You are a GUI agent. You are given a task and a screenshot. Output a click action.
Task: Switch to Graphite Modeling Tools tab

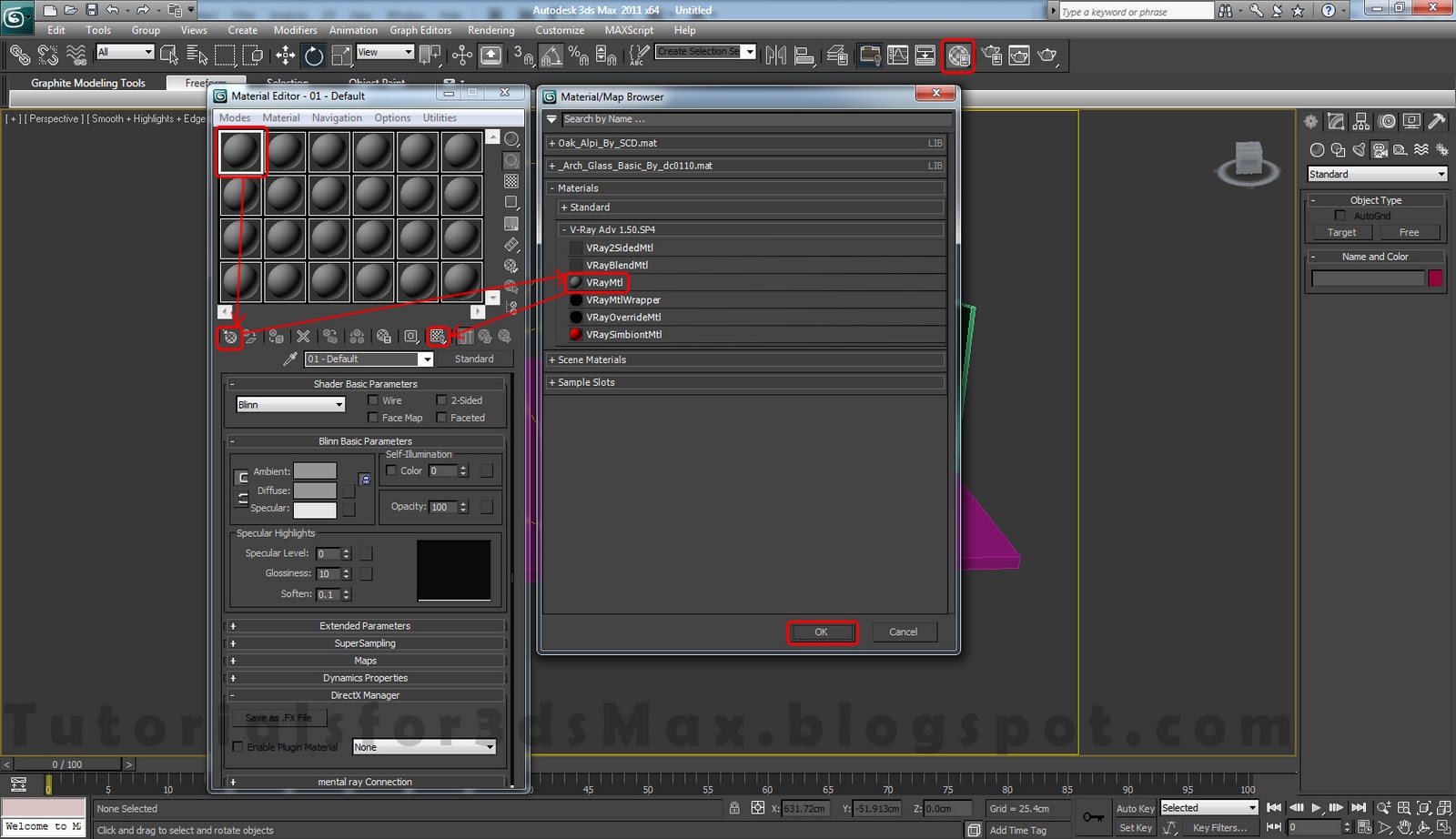tap(88, 83)
